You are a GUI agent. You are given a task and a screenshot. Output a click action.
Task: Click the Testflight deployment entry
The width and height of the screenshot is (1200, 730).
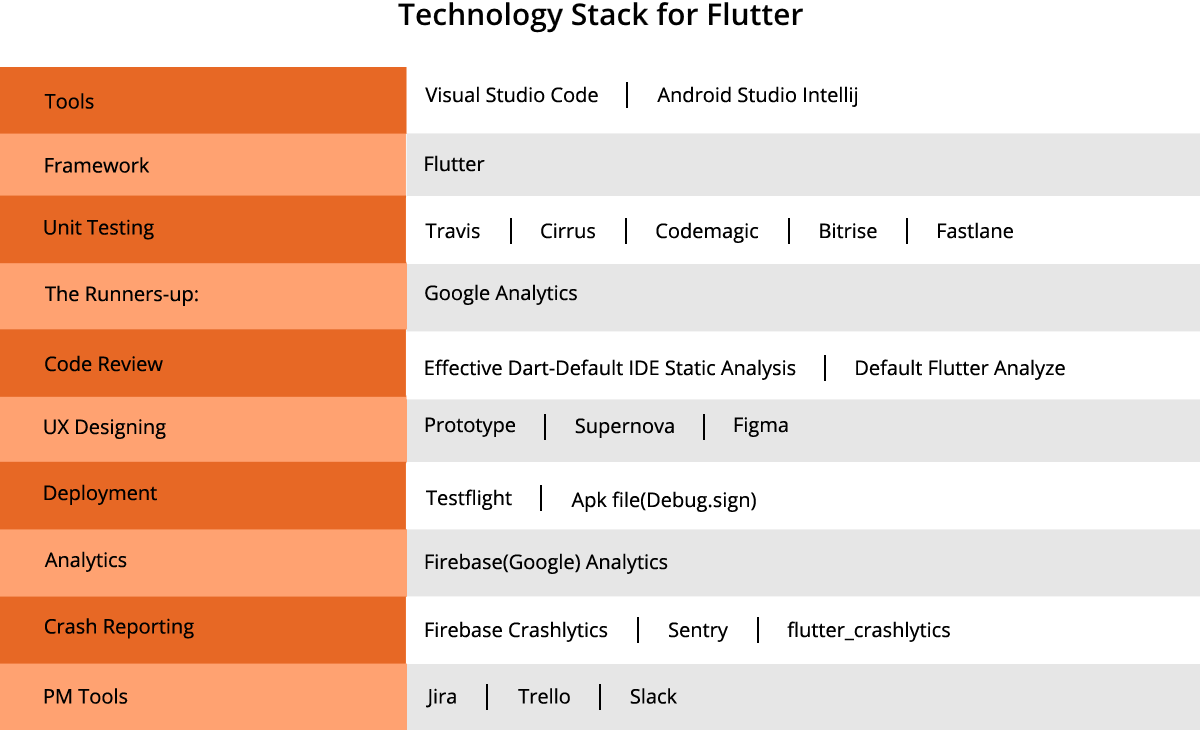click(x=468, y=498)
